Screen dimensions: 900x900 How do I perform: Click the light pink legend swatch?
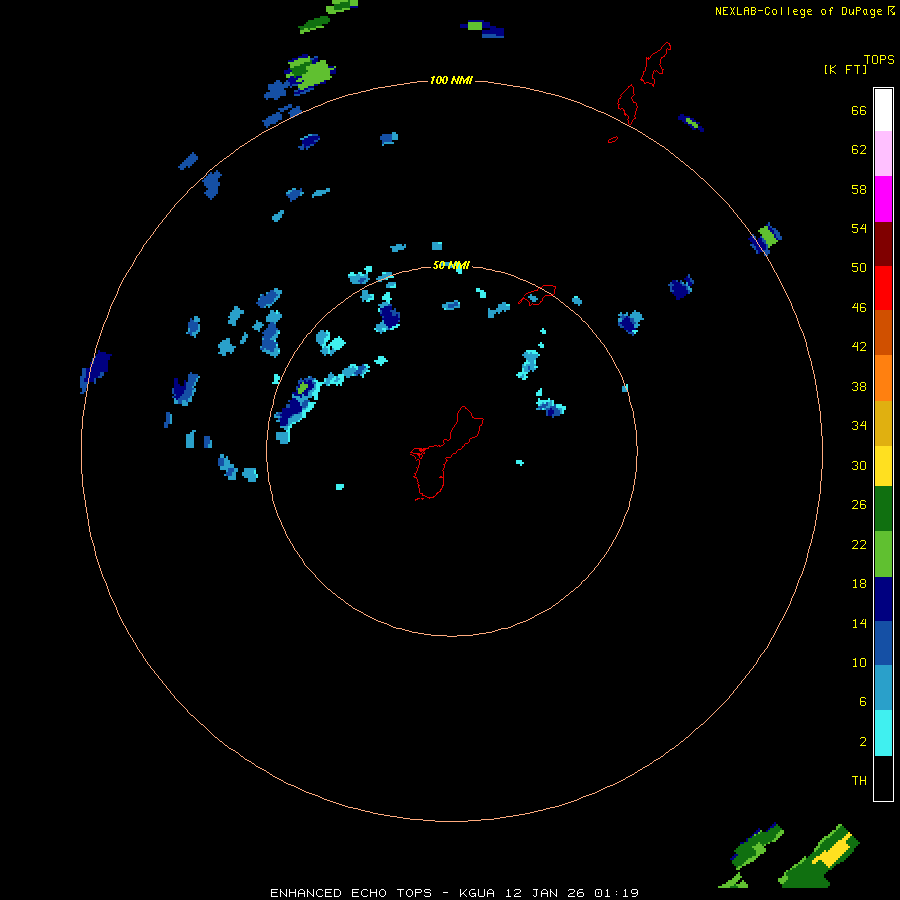(883, 153)
